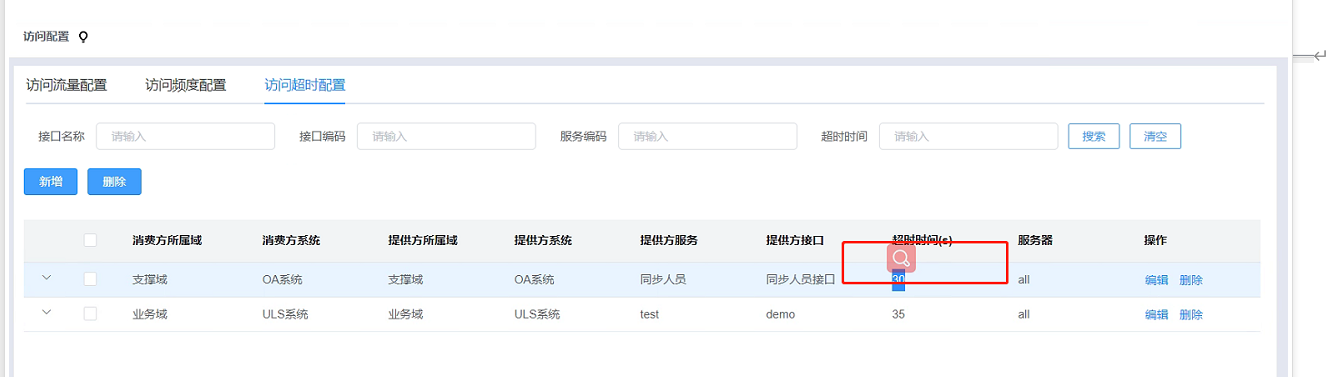Switch to the 访问流量配置 tab
1332x377 pixels.
(66, 85)
